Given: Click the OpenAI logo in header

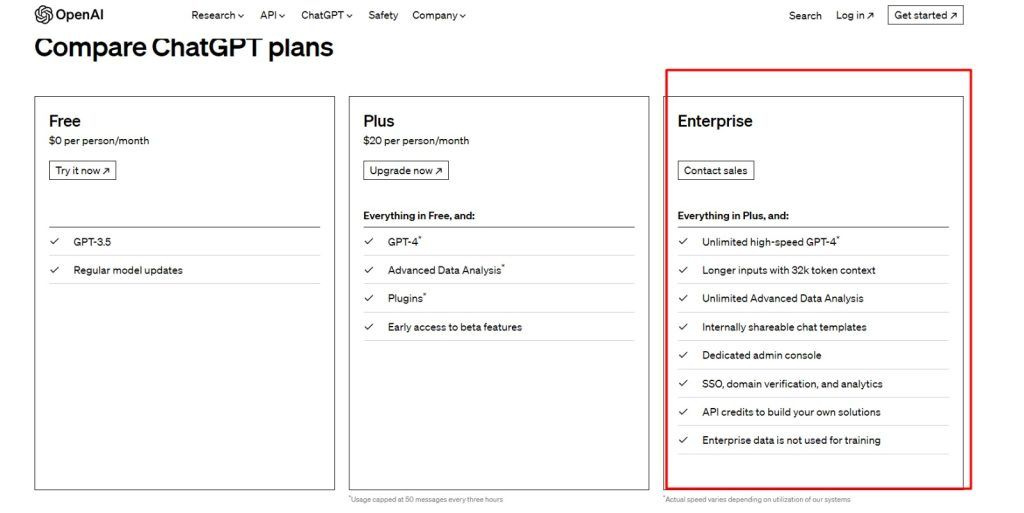Looking at the screenshot, I should point(69,14).
